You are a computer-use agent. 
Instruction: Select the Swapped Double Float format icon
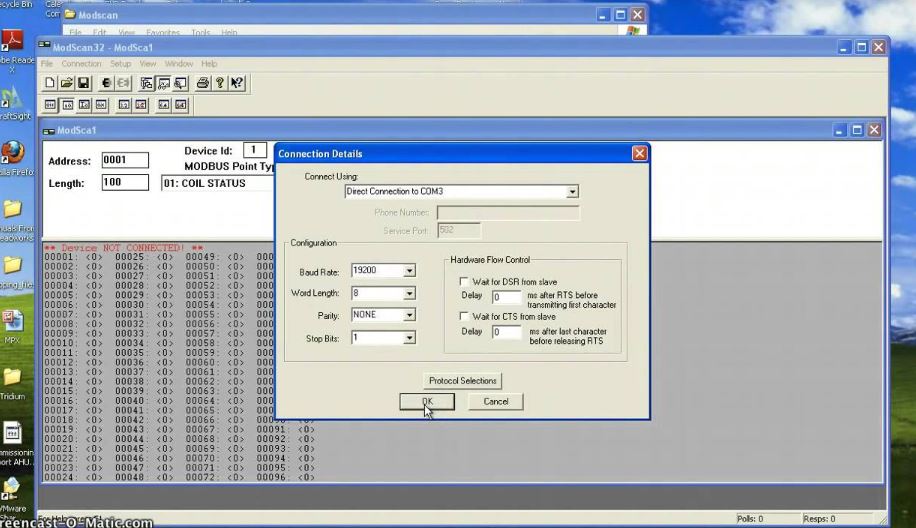181,105
